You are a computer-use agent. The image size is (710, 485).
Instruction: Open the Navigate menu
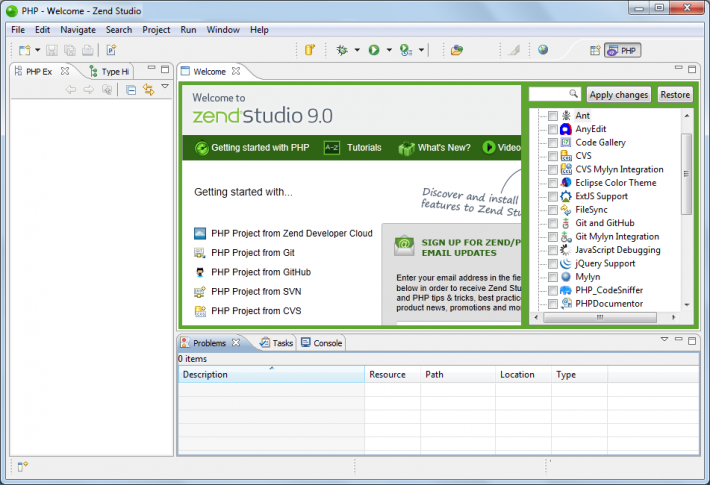click(78, 30)
